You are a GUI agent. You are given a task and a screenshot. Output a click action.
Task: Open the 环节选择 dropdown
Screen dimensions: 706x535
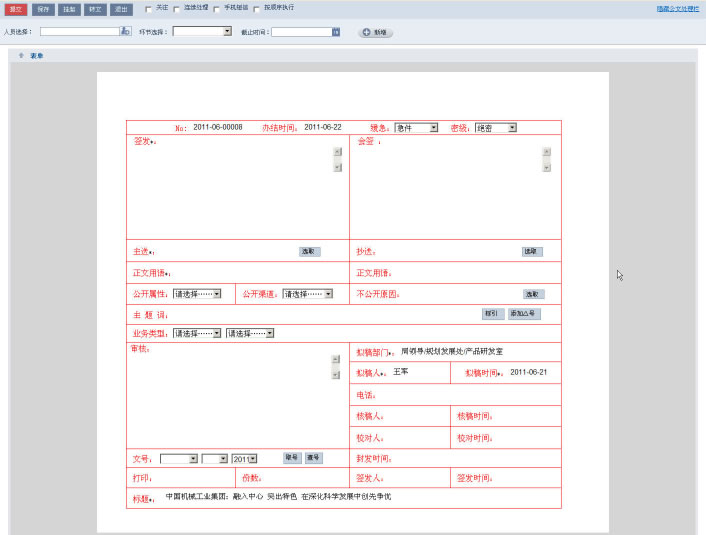click(202, 32)
